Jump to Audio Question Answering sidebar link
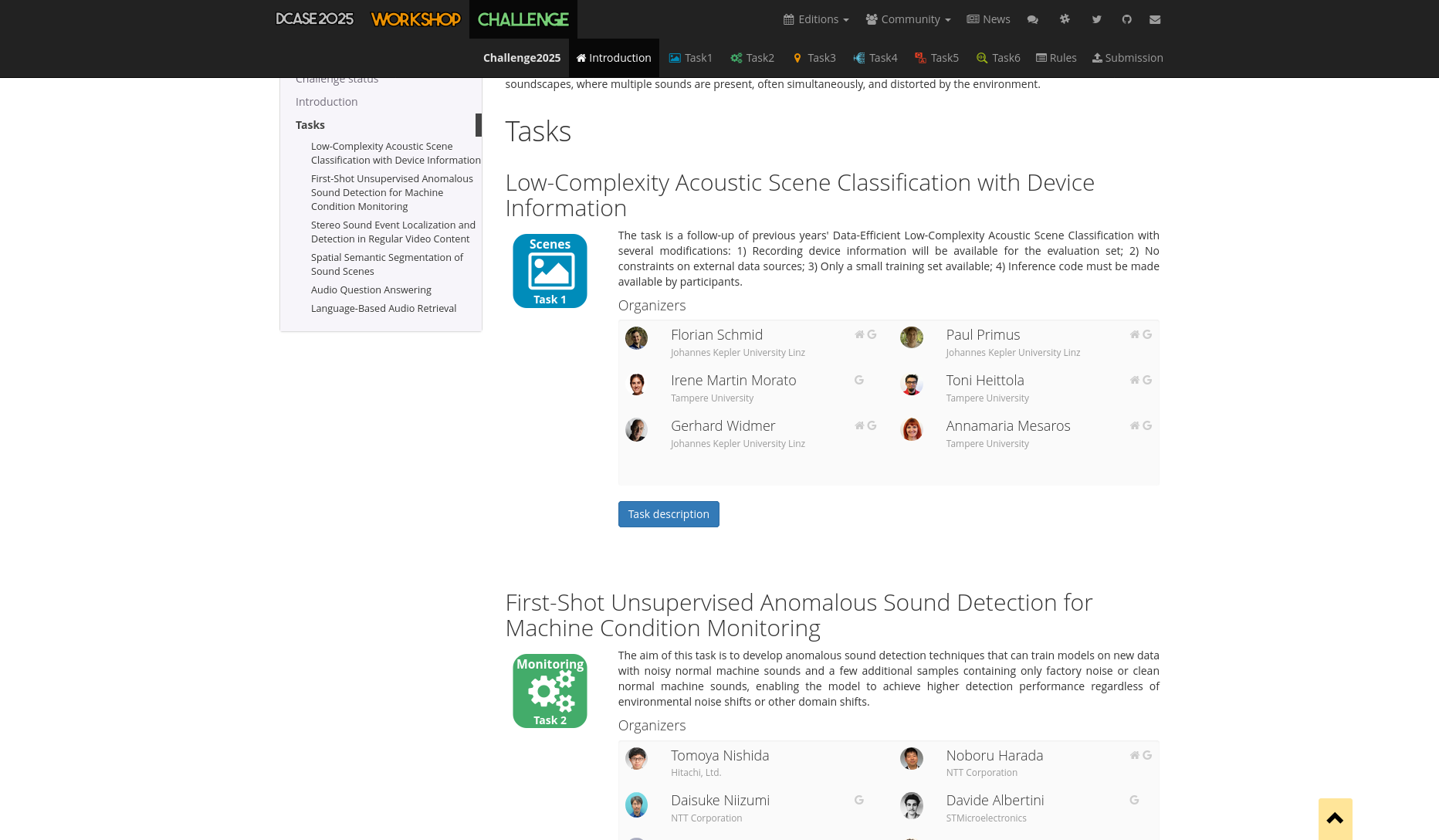 pos(371,290)
